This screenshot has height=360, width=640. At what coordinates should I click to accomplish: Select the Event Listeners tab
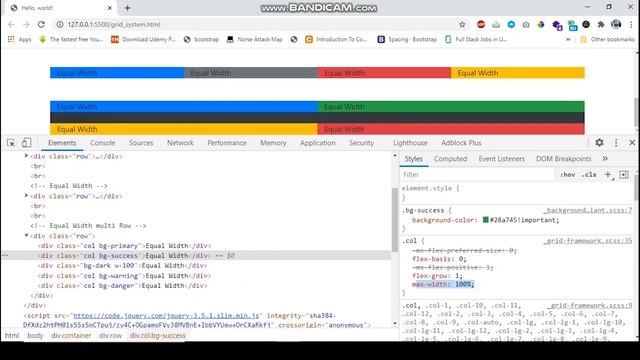coord(501,159)
